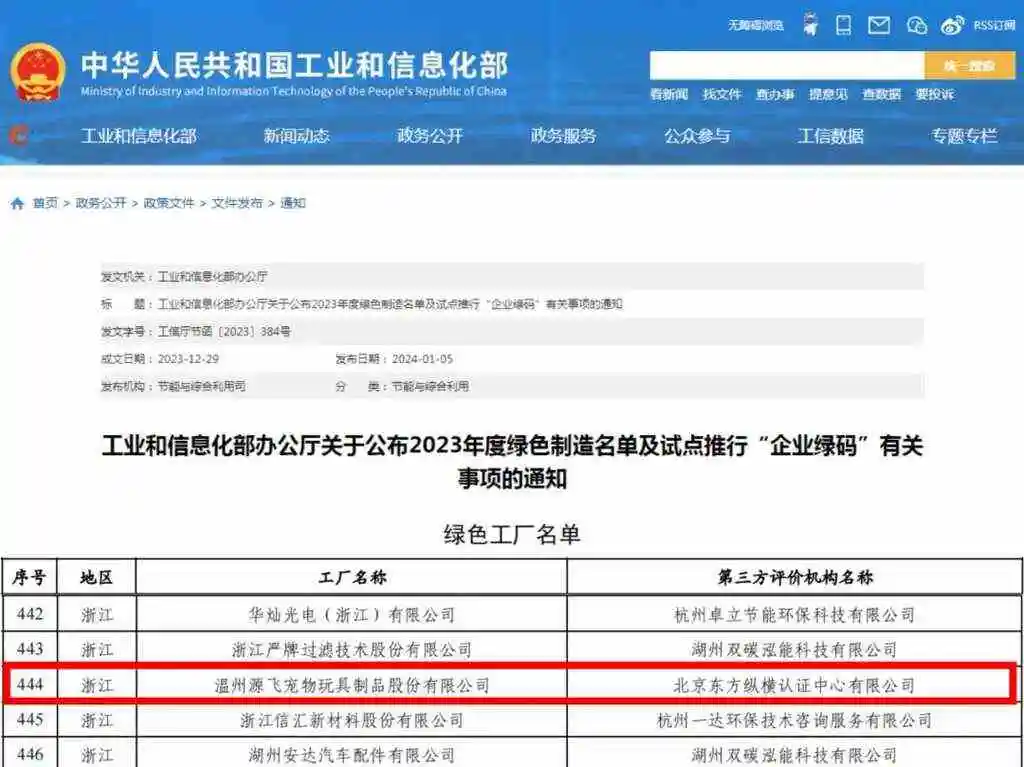Click 发布机构 节能与综合利用司 text
Screen dimensions: 1024x767
point(173,386)
